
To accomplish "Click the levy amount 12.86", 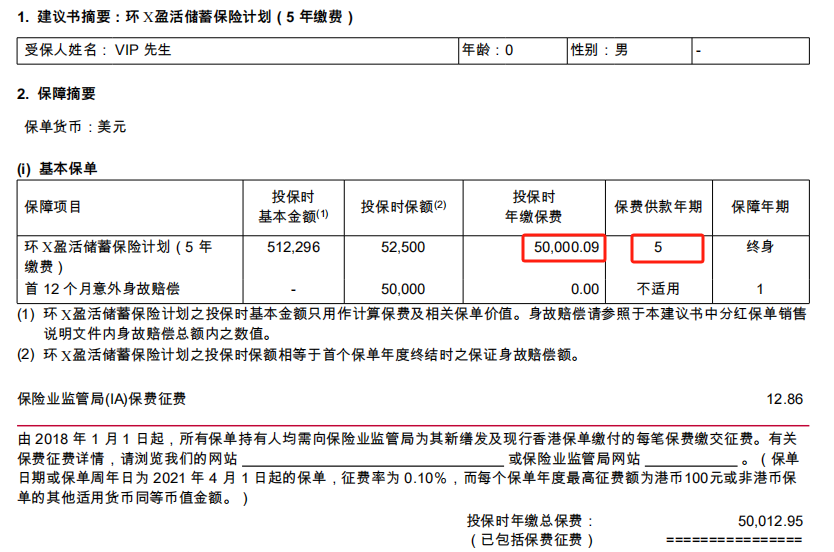I will pos(784,399).
